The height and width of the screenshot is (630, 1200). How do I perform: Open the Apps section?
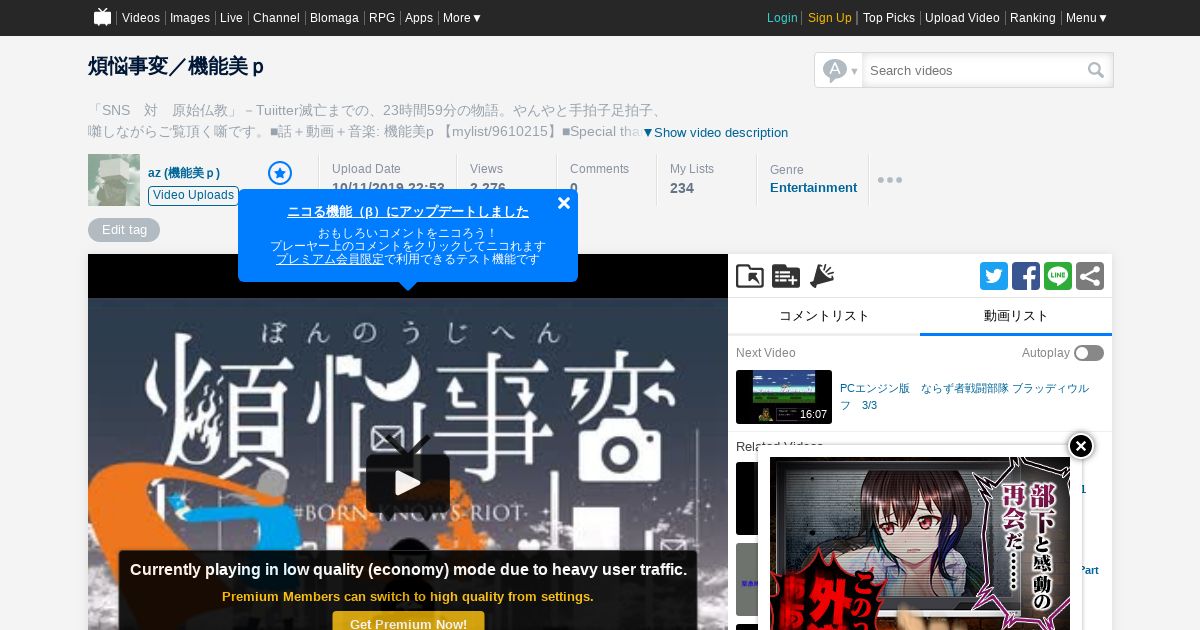[419, 18]
